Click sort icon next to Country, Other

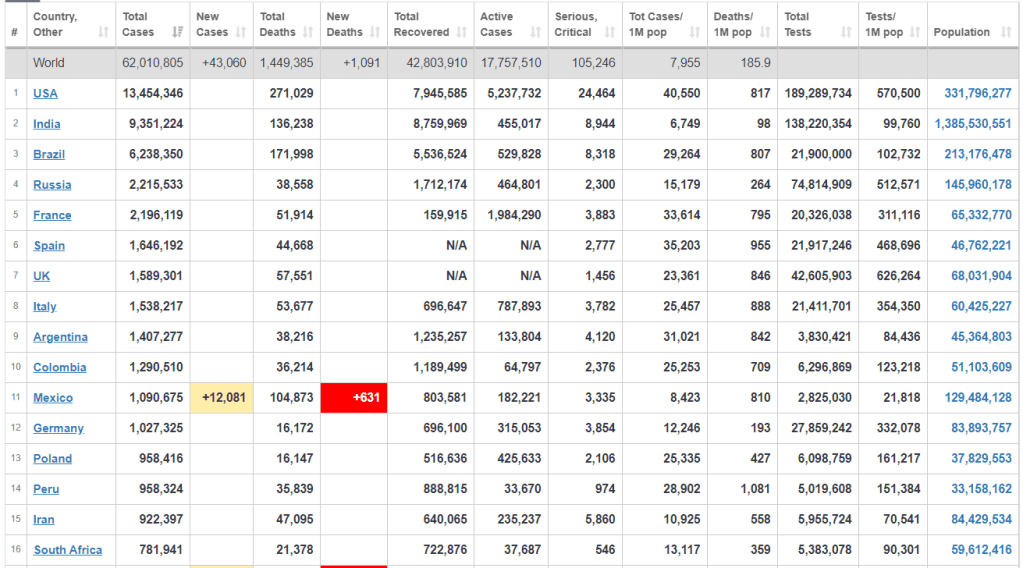click(x=103, y=33)
